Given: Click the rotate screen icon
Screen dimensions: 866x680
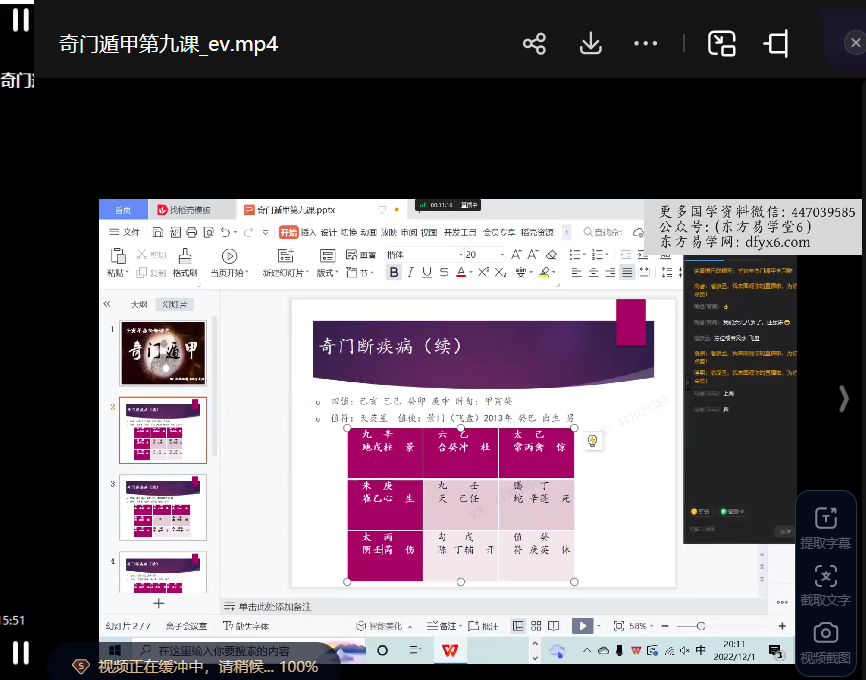Looking at the screenshot, I should tap(776, 44).
